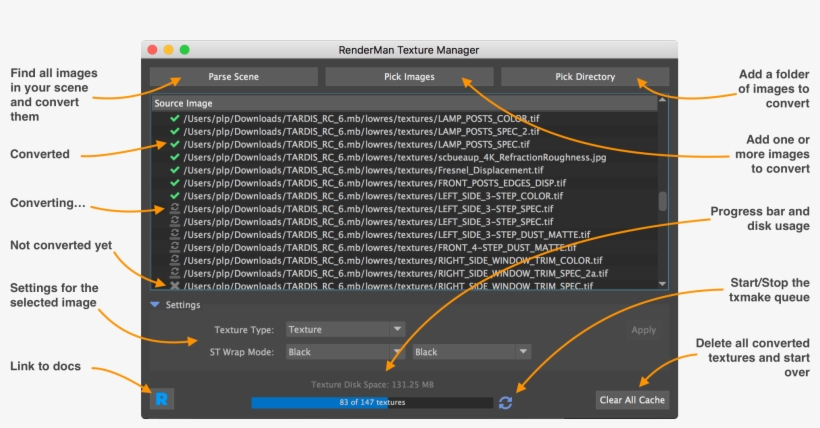
Task: Click converting icon for FRONT_4-STEP_DUST_MATTE.tif
Action: coord(175,247)
